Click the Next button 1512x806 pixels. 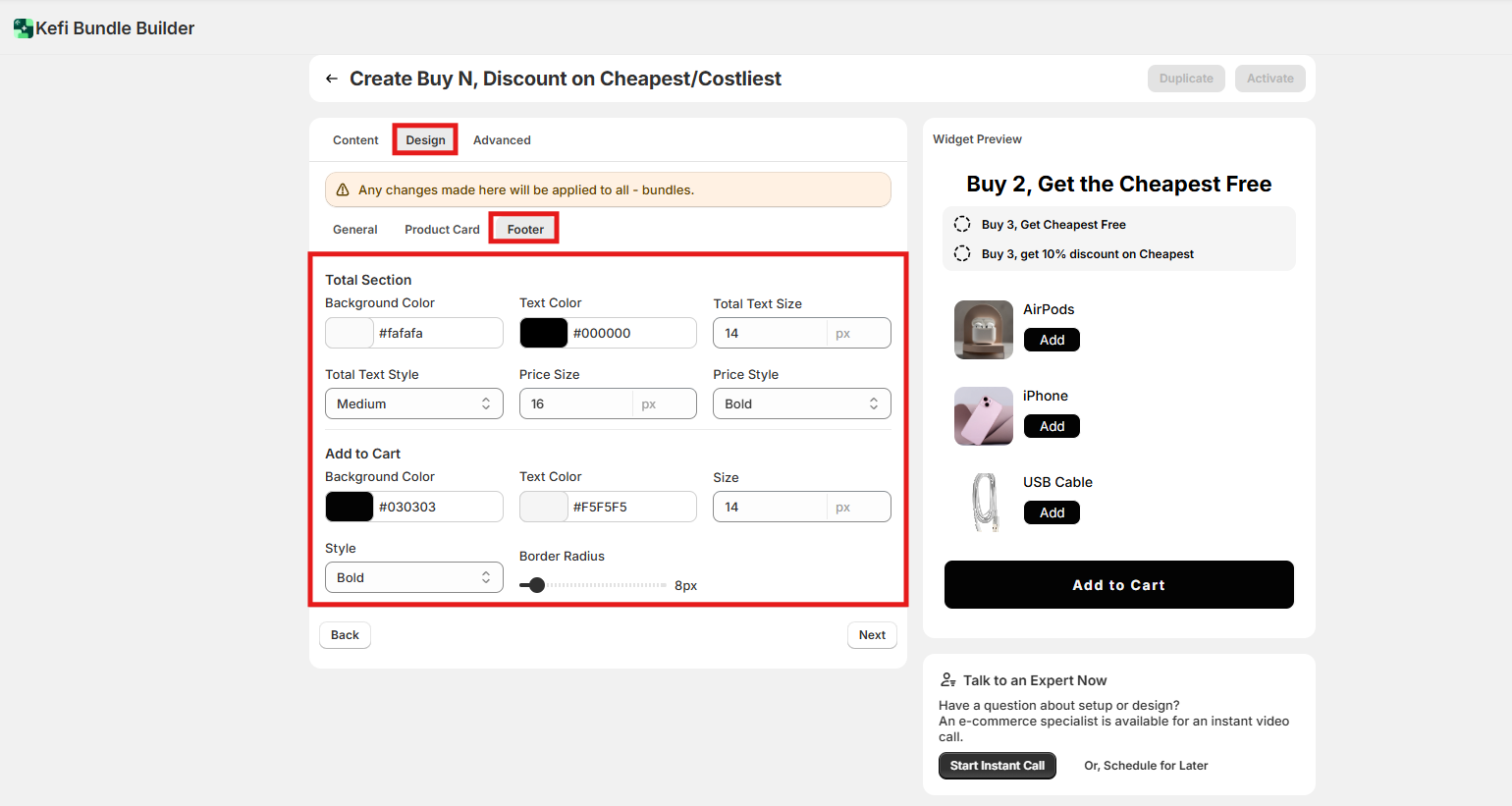872,635
